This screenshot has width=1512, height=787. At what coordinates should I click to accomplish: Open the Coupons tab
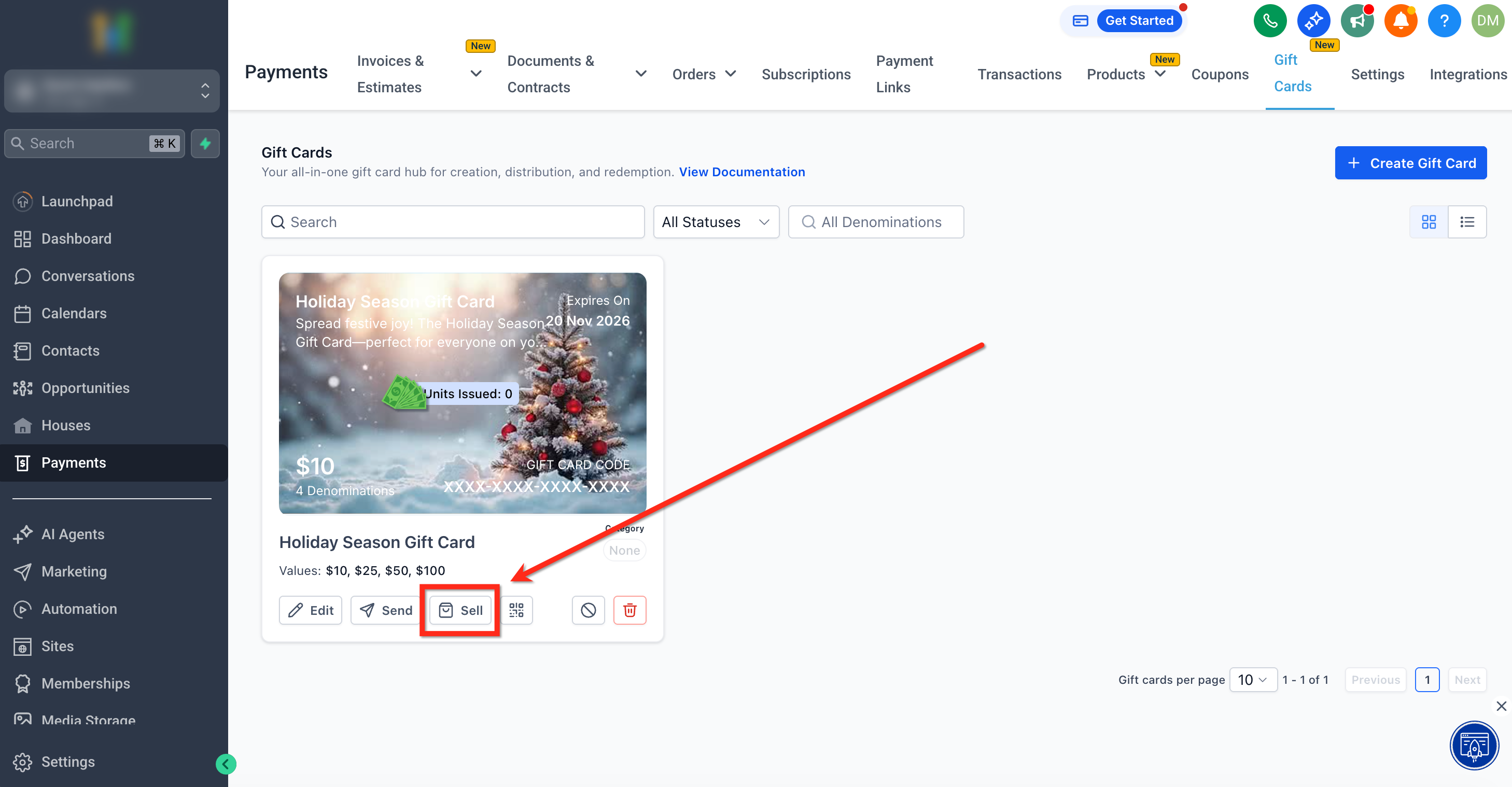pyautogui.click(x=1219, y=74)
